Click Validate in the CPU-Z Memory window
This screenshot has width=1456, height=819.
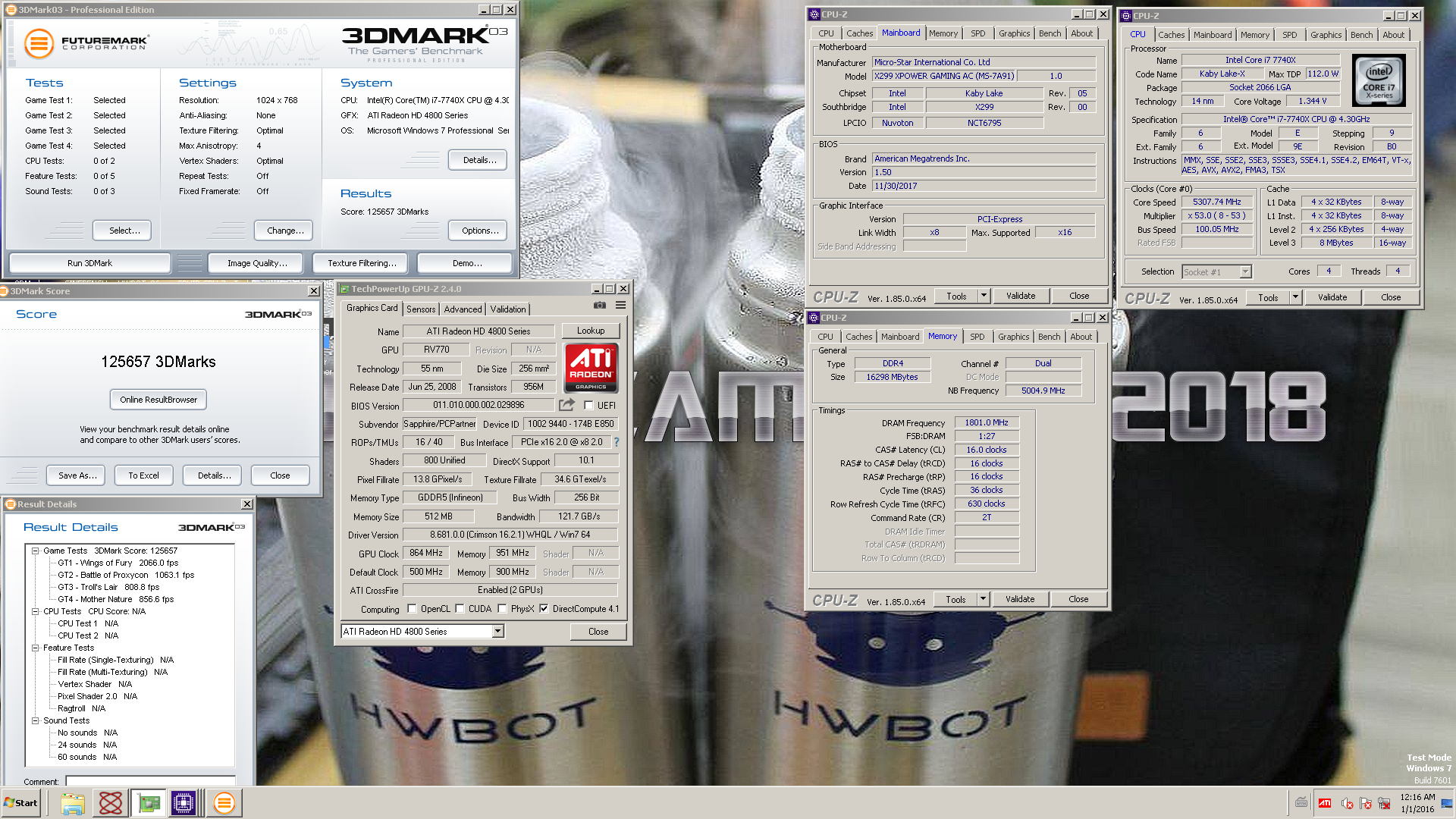click(1020, 599)
